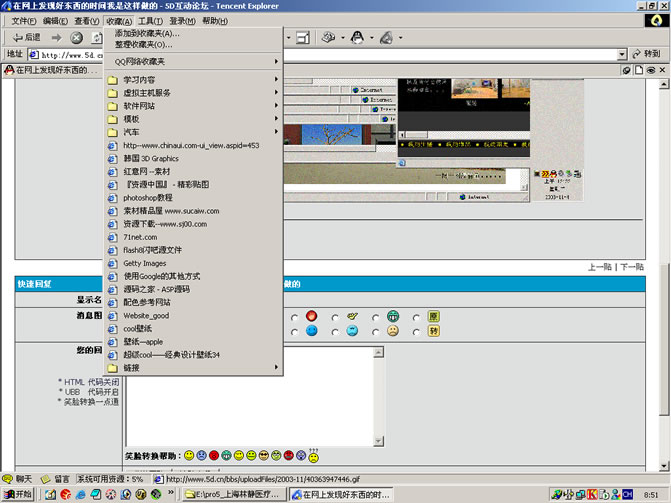Click the first yellow smiley in 笑脸转换帮助 row

(x=189, y=456)
